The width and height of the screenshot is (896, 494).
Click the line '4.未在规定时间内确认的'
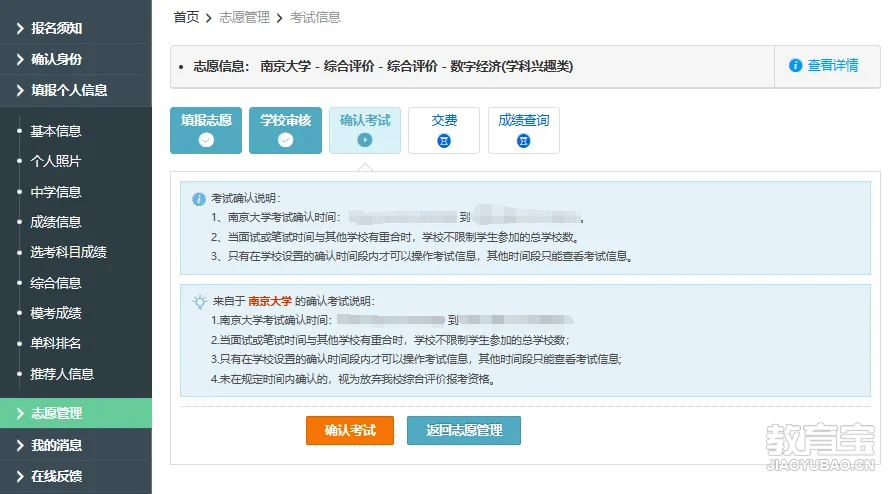pos(353,379)
